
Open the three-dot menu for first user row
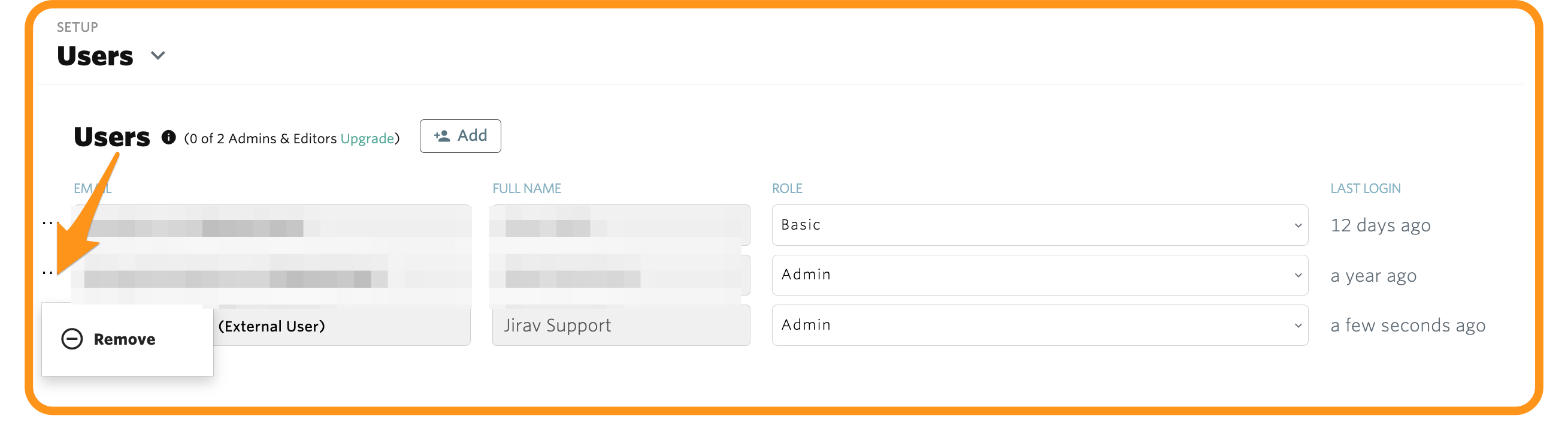click(x=49, y=224)
